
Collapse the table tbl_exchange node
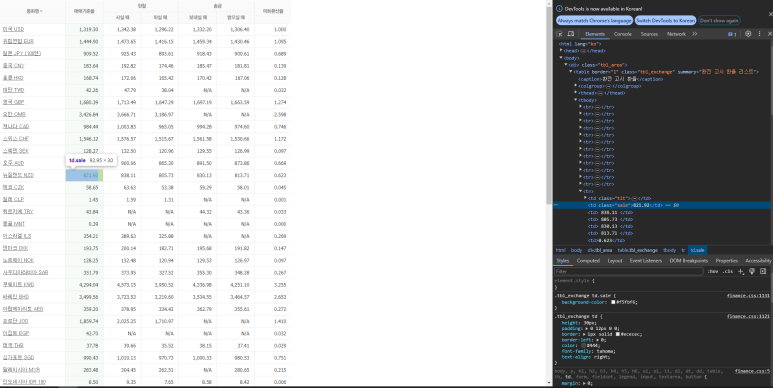571,71
